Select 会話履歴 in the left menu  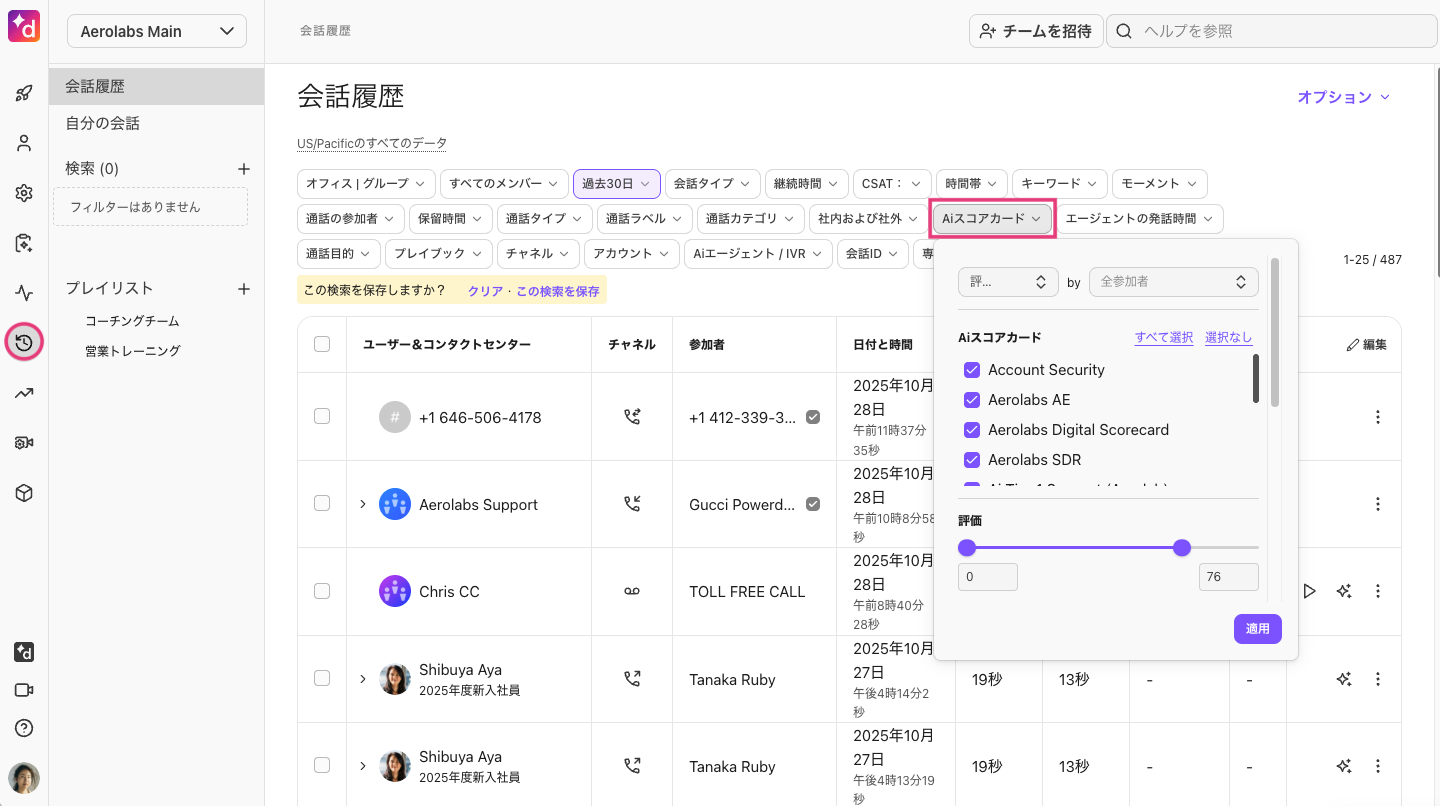tap(157, 87)
